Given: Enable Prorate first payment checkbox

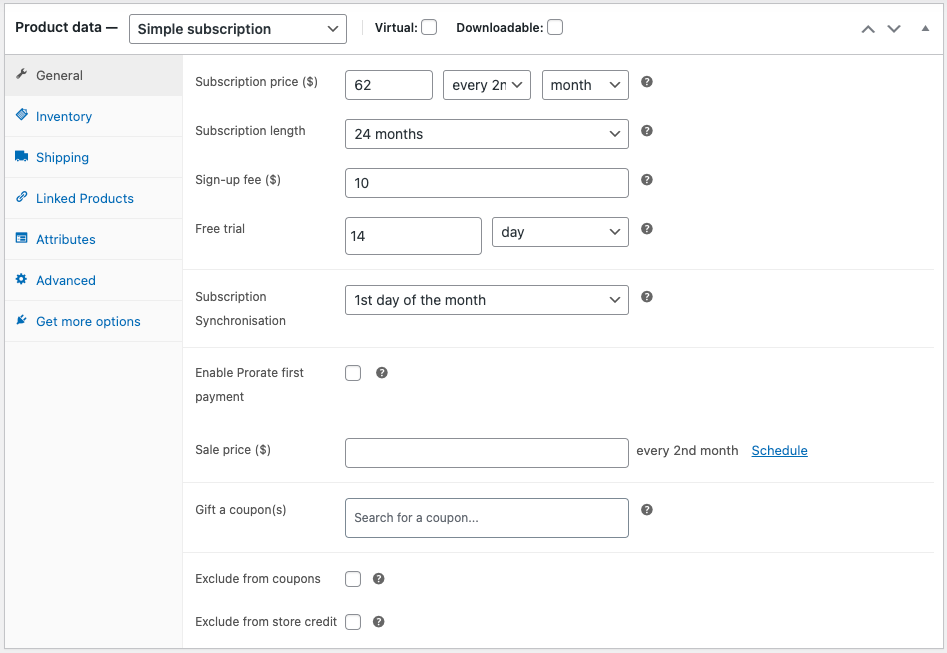Looking at the screenshot, I should pos(353,373).
